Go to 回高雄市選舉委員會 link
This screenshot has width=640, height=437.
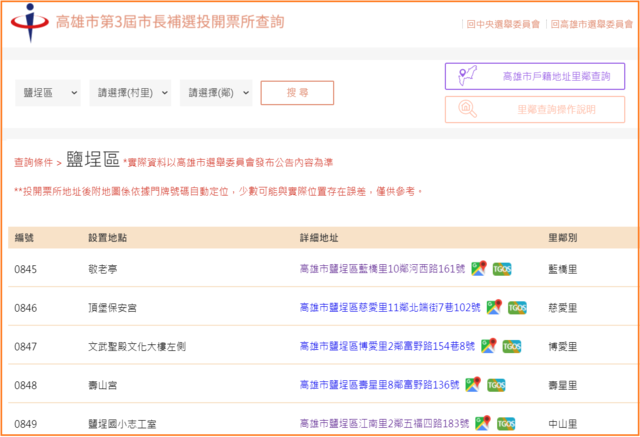[x=589, y=23]
